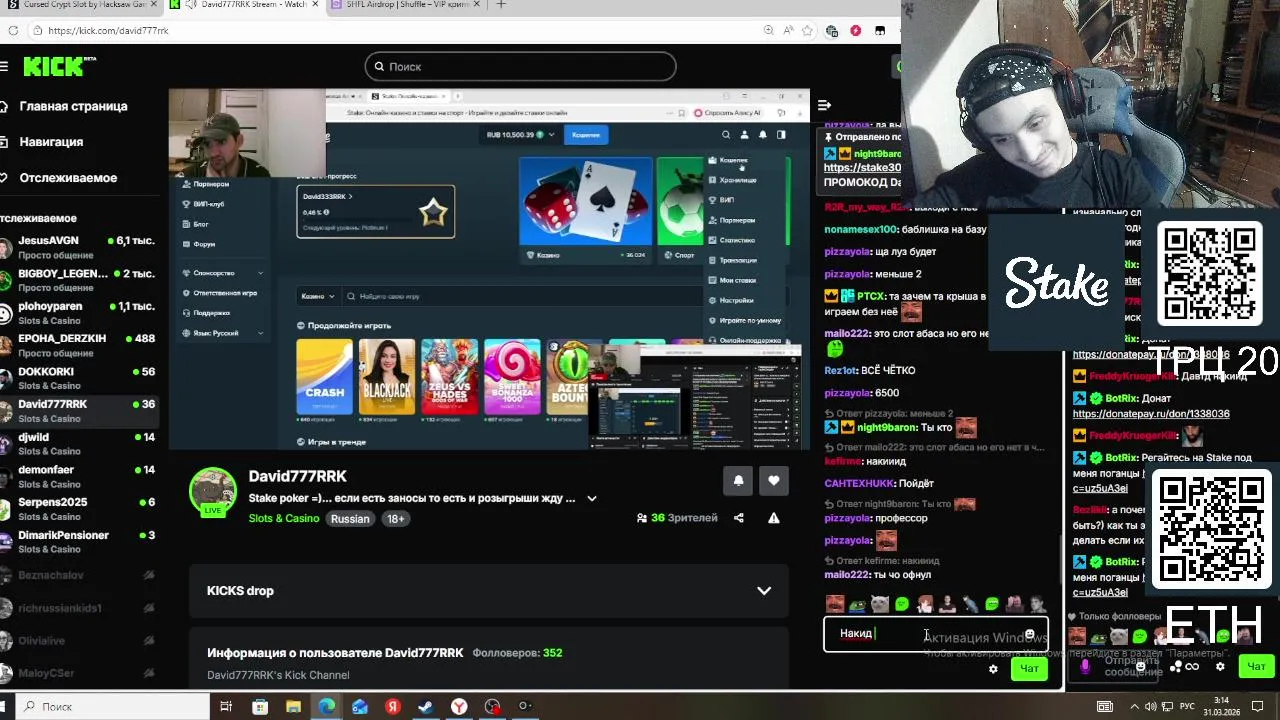Open BIGBOY_LEGEN... channel in followed list
The height and width of the screenshot is (720, 1280).
pos(80,280)
